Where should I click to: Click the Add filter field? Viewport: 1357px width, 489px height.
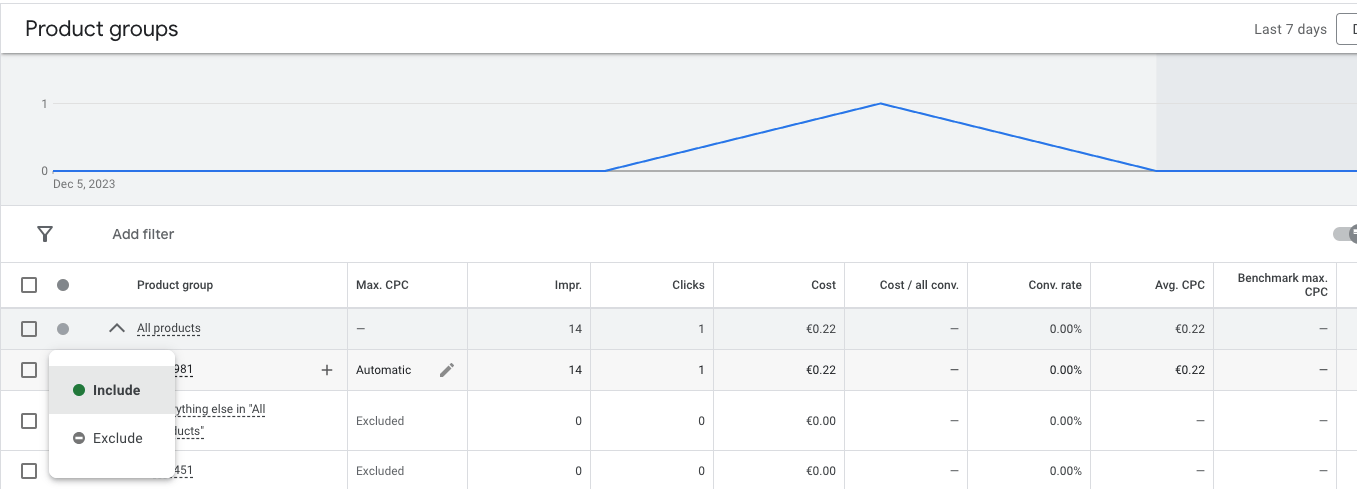pos(143,234)
